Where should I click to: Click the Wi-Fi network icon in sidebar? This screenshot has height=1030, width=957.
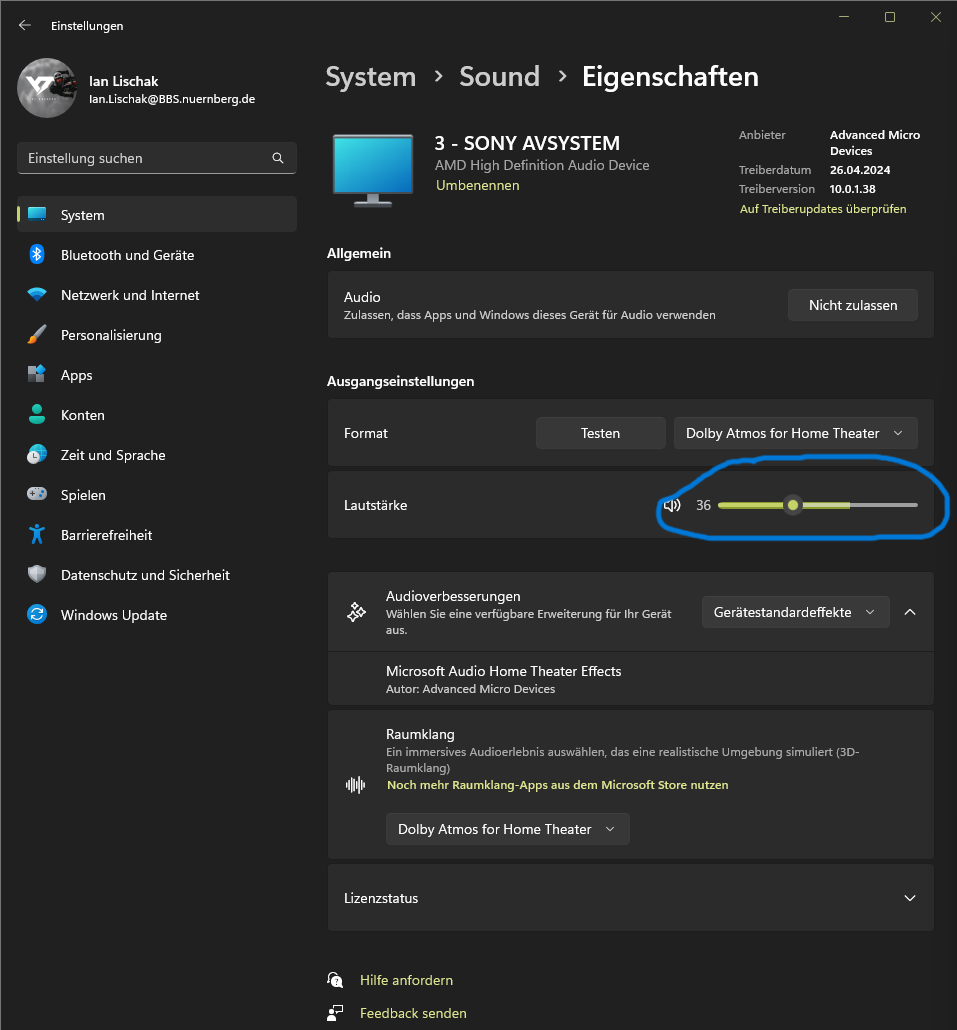point(37,294)
